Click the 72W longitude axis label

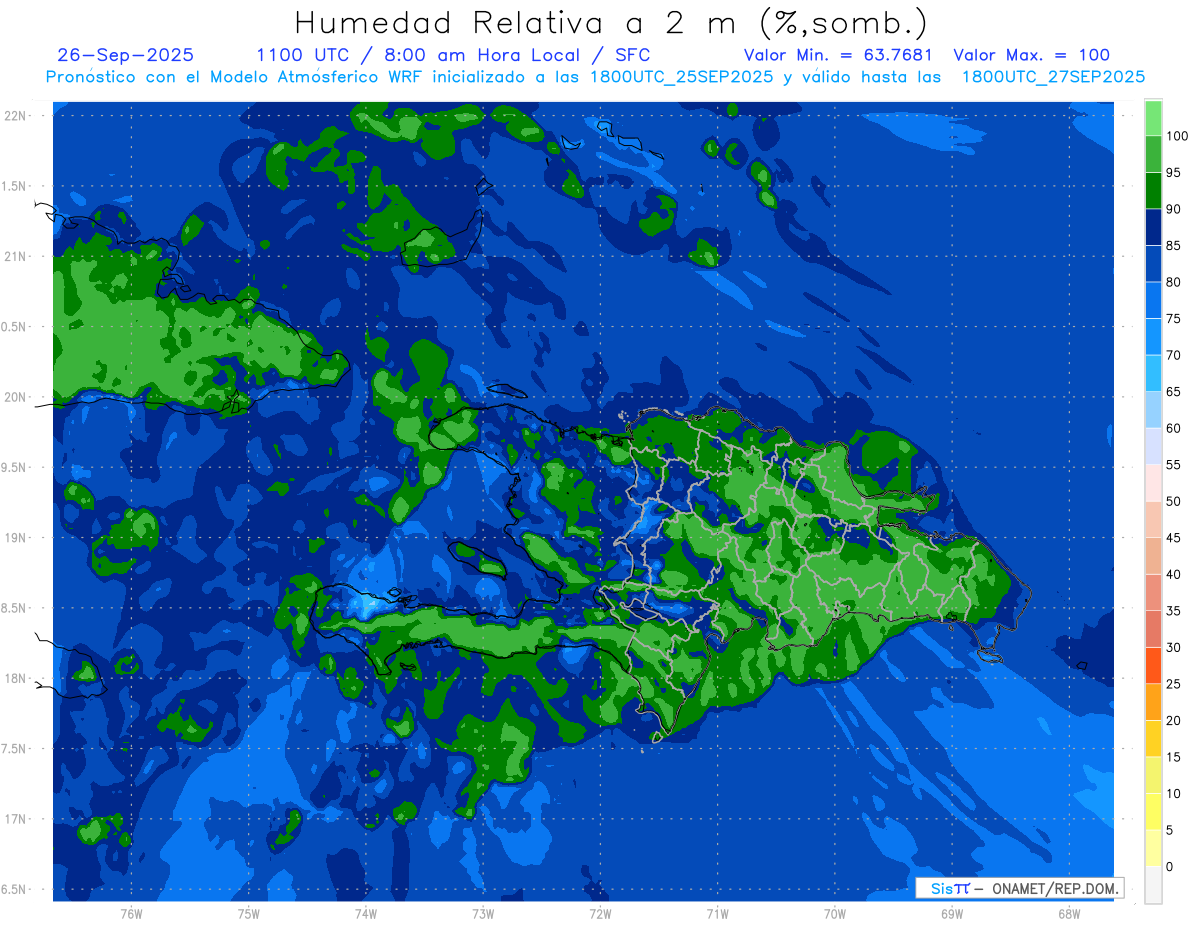(600, 913)
